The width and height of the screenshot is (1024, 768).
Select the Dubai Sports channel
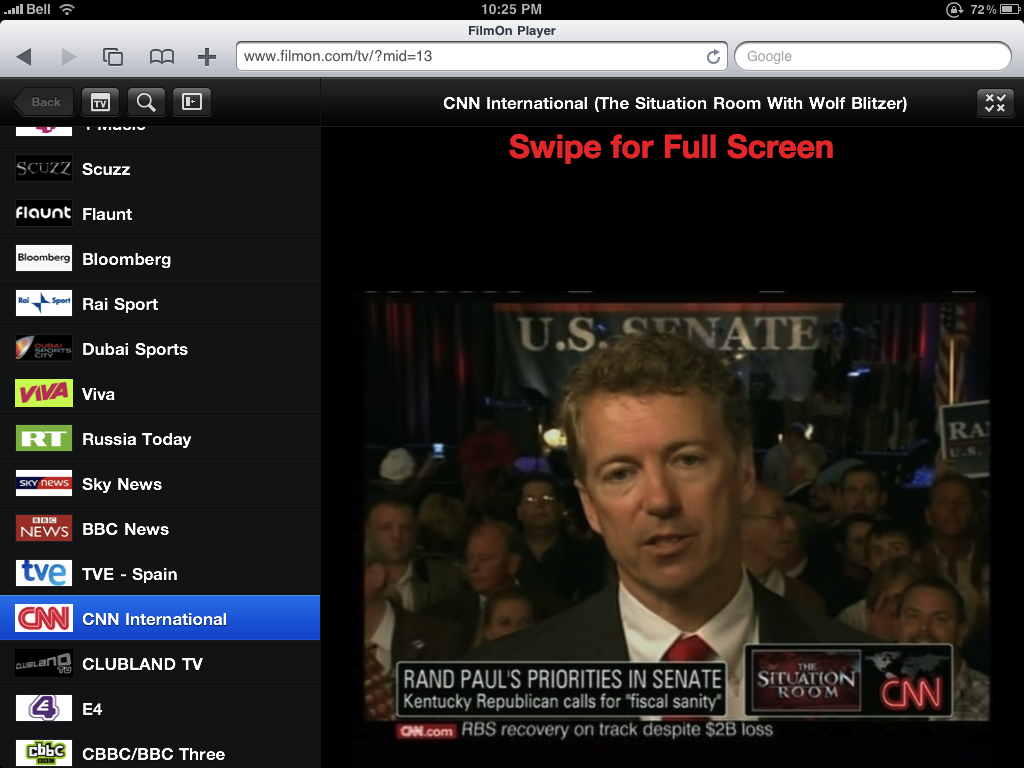tap(160, 349)
